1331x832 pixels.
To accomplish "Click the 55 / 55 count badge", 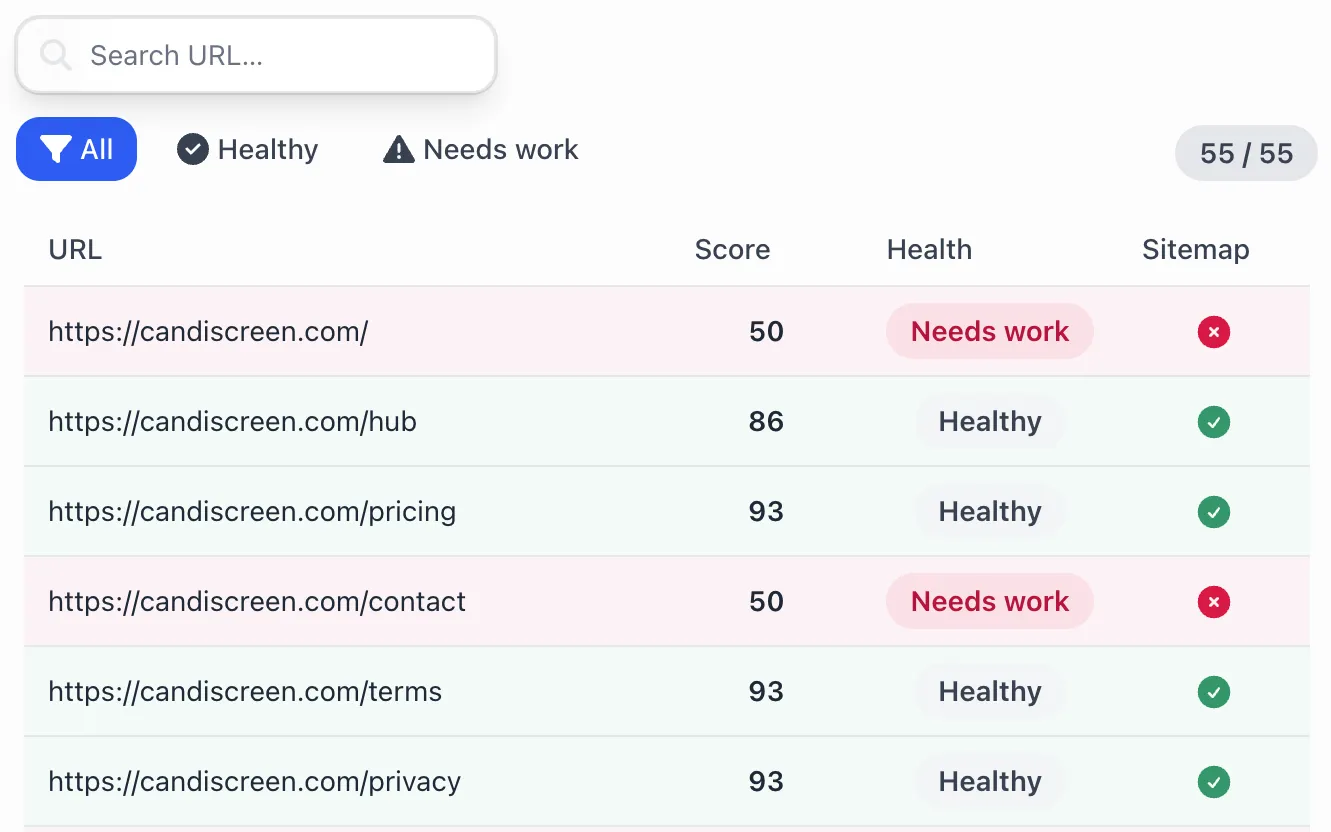I will pyautogui.click(x=1246, y=153).
